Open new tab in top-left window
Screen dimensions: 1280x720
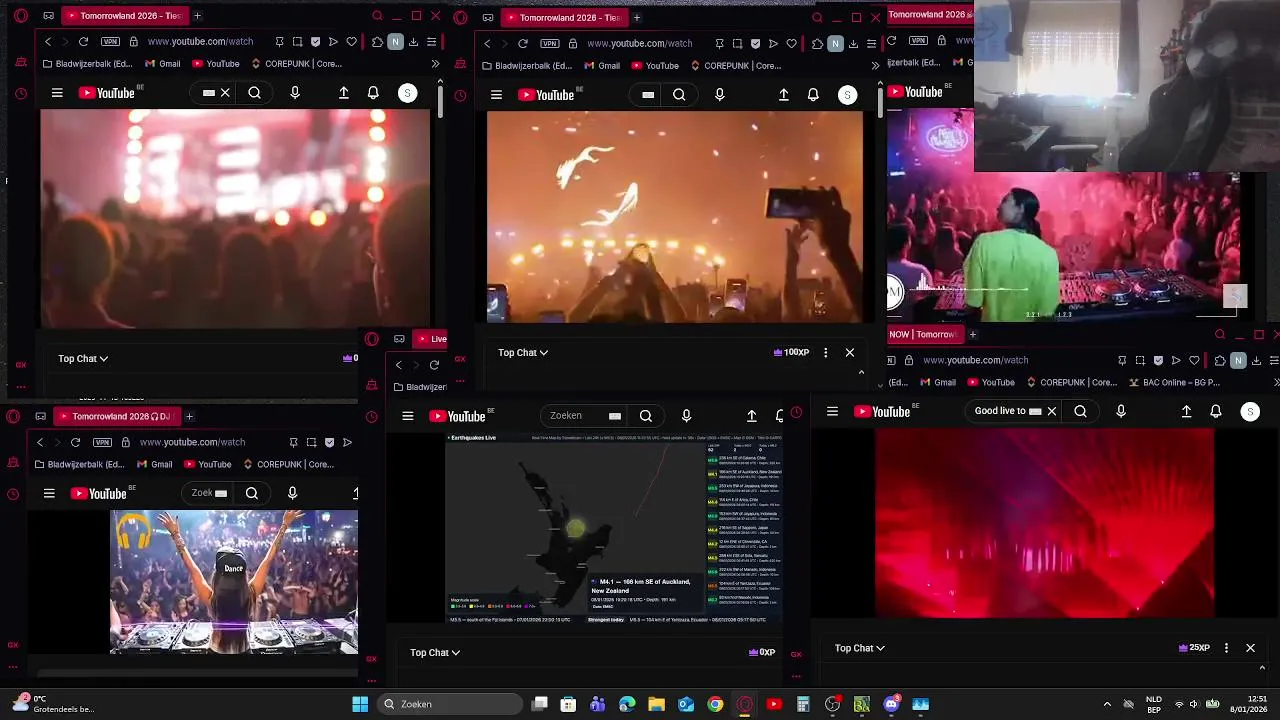click(197, 16)
